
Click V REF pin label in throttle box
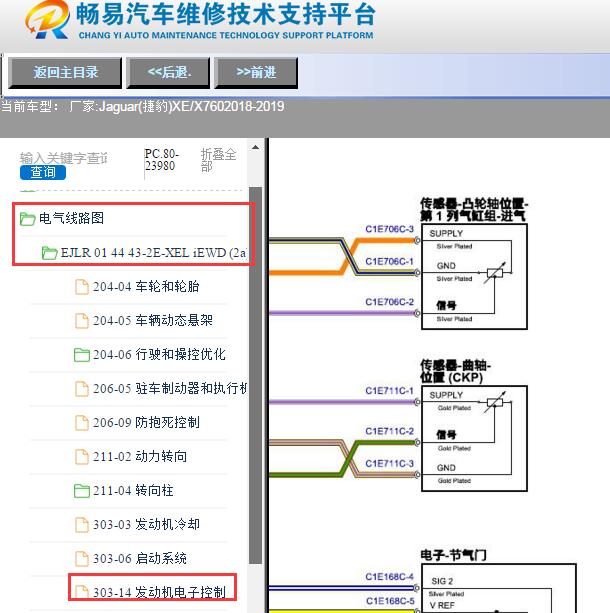point(442,606)
